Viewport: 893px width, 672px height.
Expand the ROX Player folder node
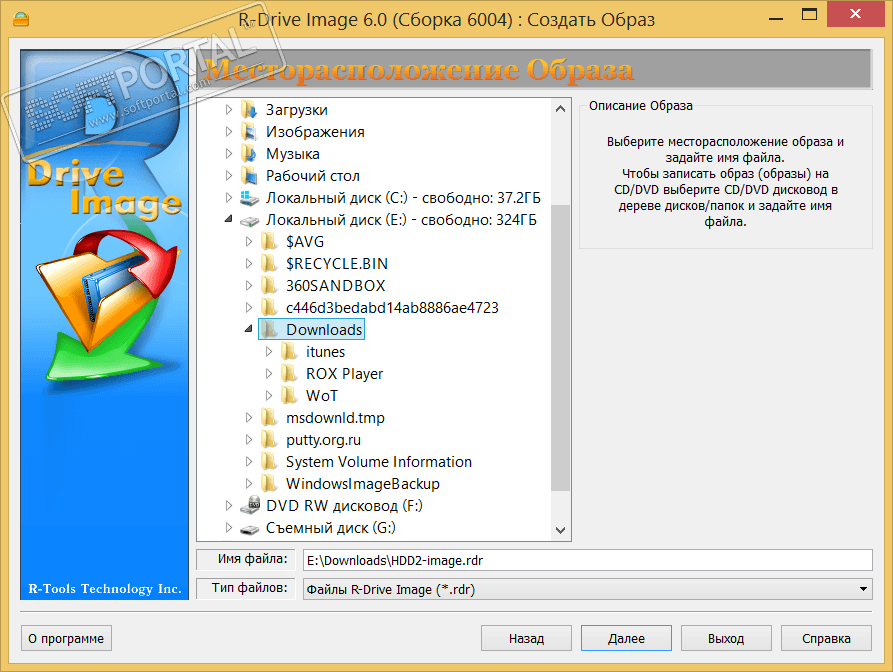click(x=269, y=374)
